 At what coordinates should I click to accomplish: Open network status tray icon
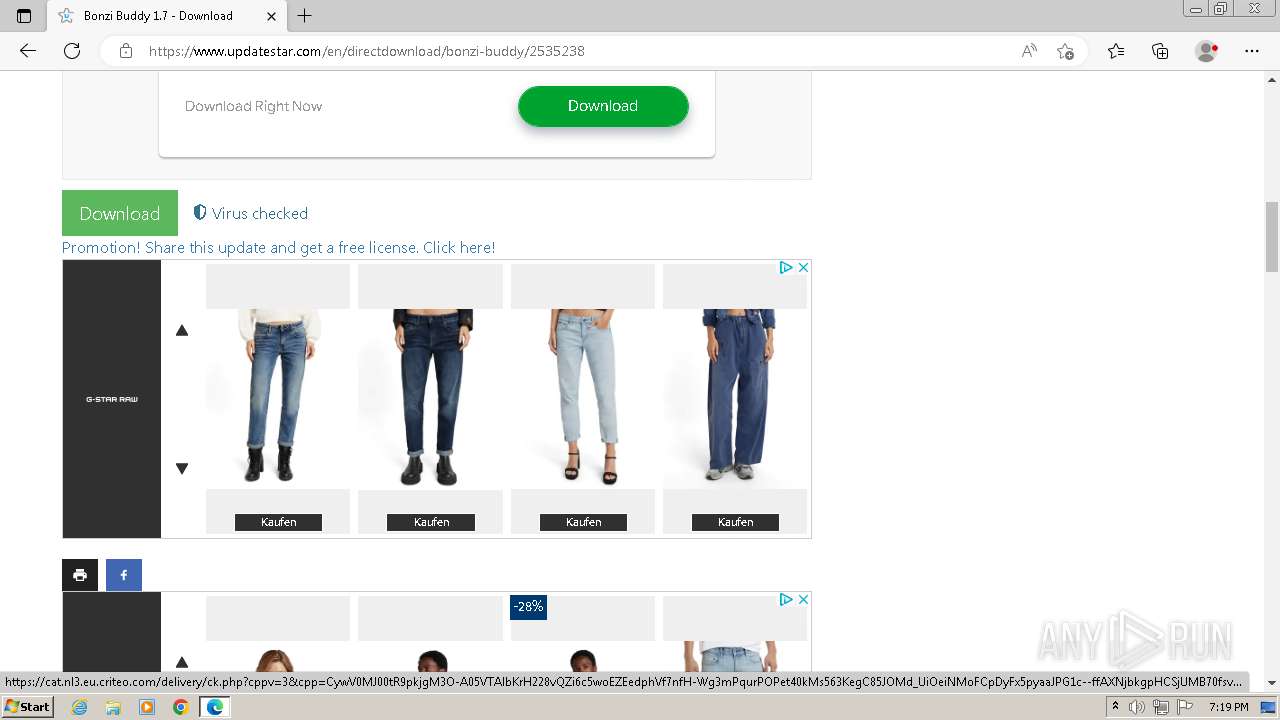1160,707
